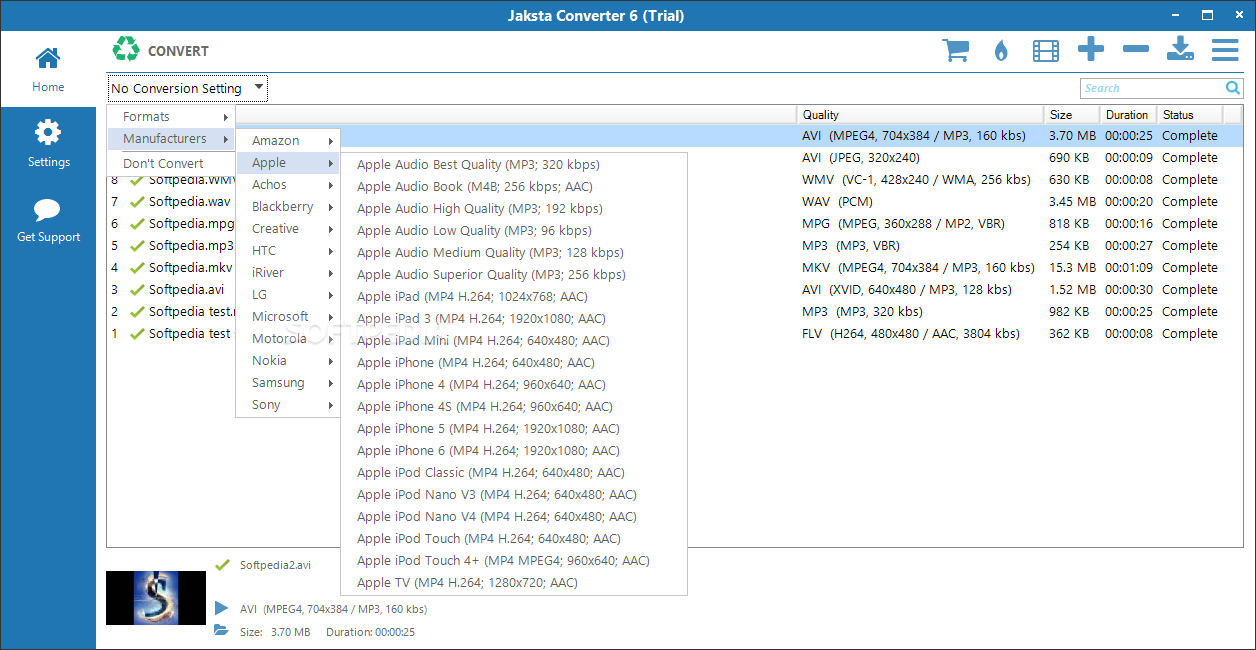Click the download to drive icon
The image size is (1256, 650).
(x=1181, y=49)
